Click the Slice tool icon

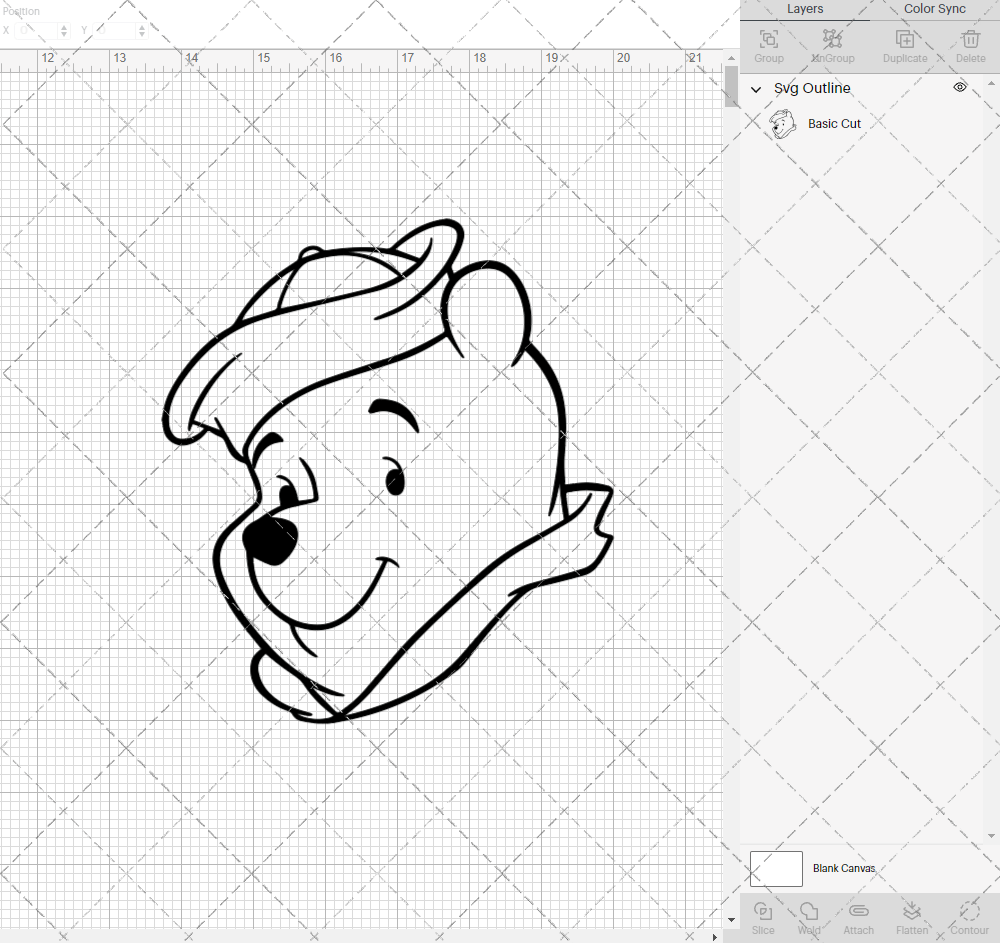click(x=763, y=910)
